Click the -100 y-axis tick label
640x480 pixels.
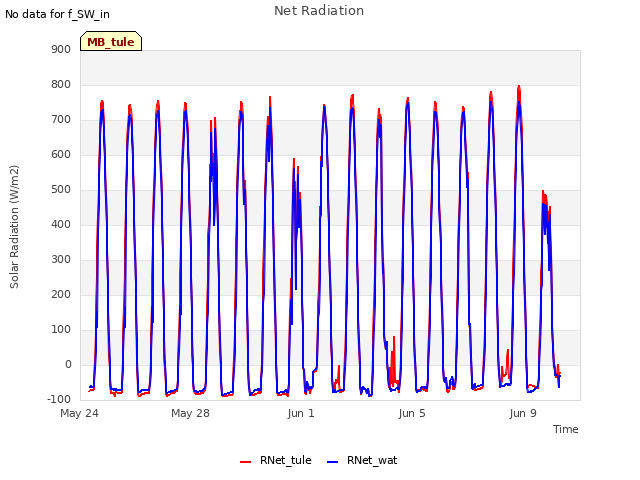(x=59, y=400)
